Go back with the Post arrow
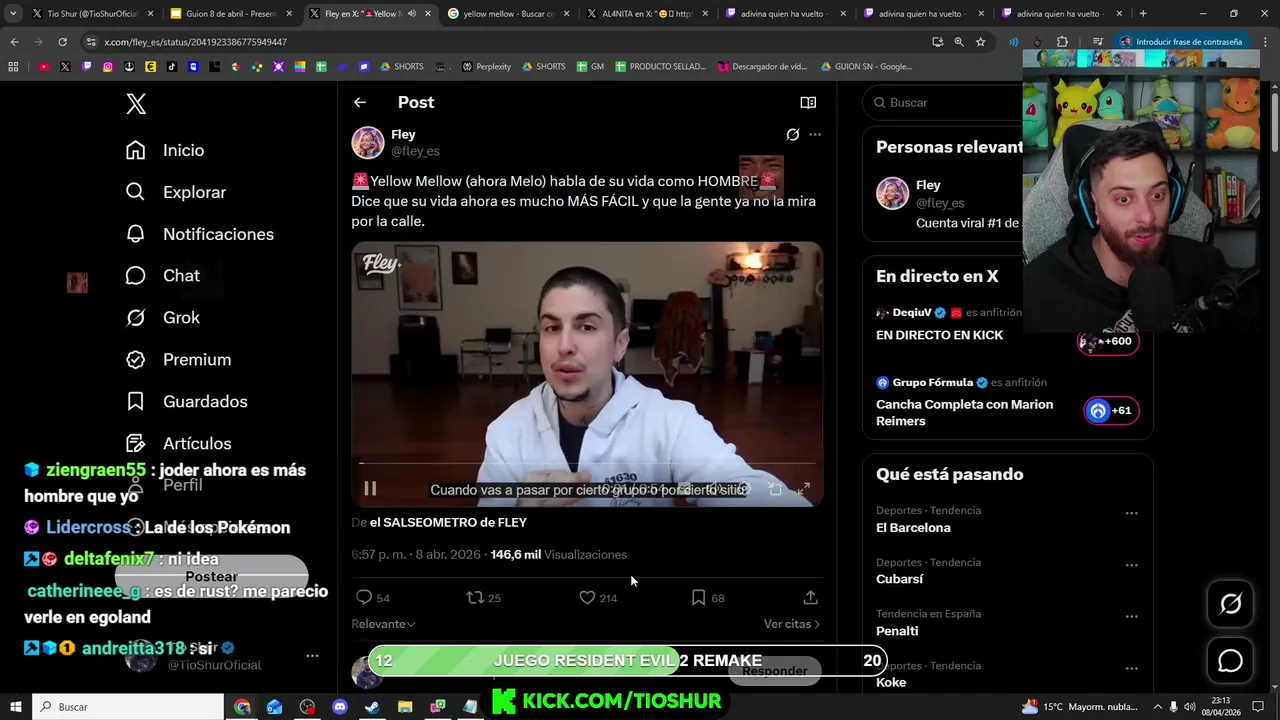The image size is (1280, 720). (x=360, y=102)
